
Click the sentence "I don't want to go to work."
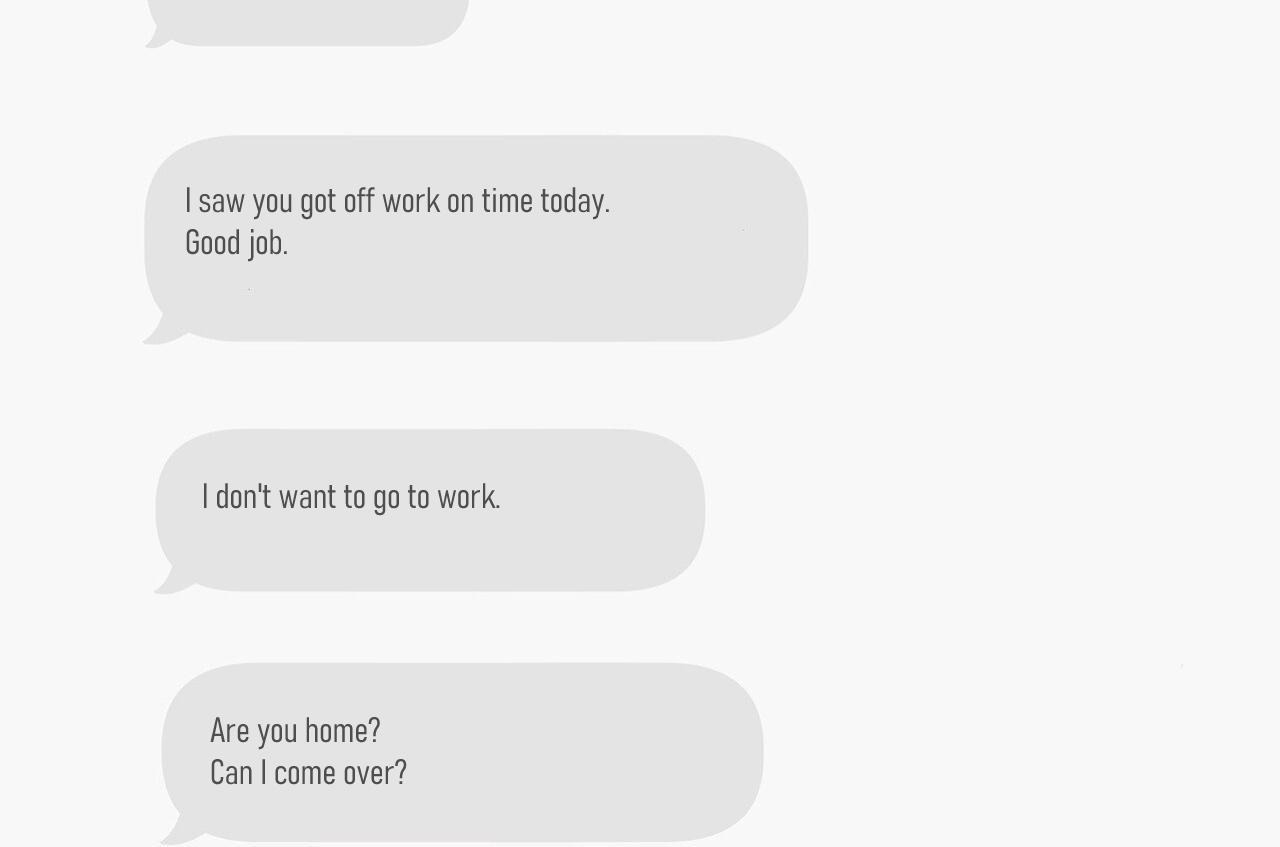tap(351, 497)
